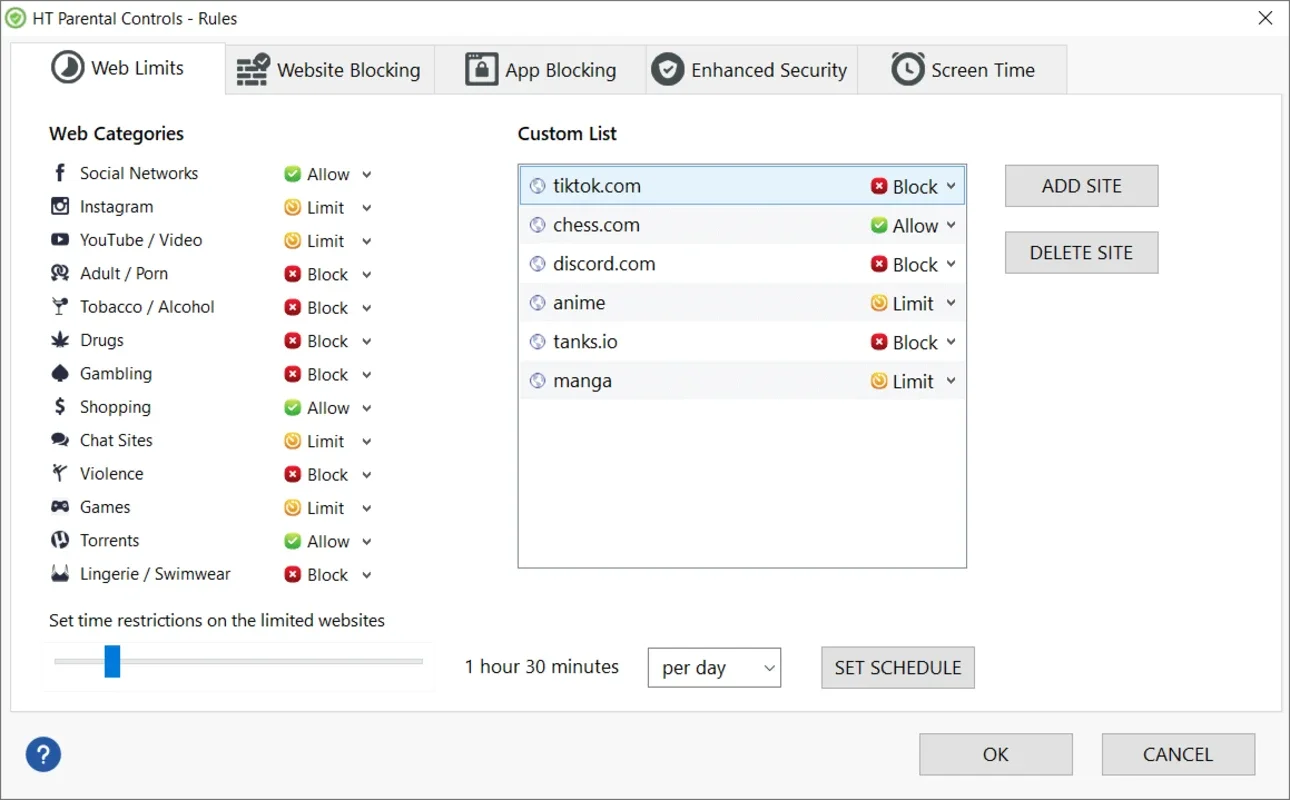Expand the Gambling rule dropdown
The width and height of the screenshot is (1290, 800).
tap(367, 375)
